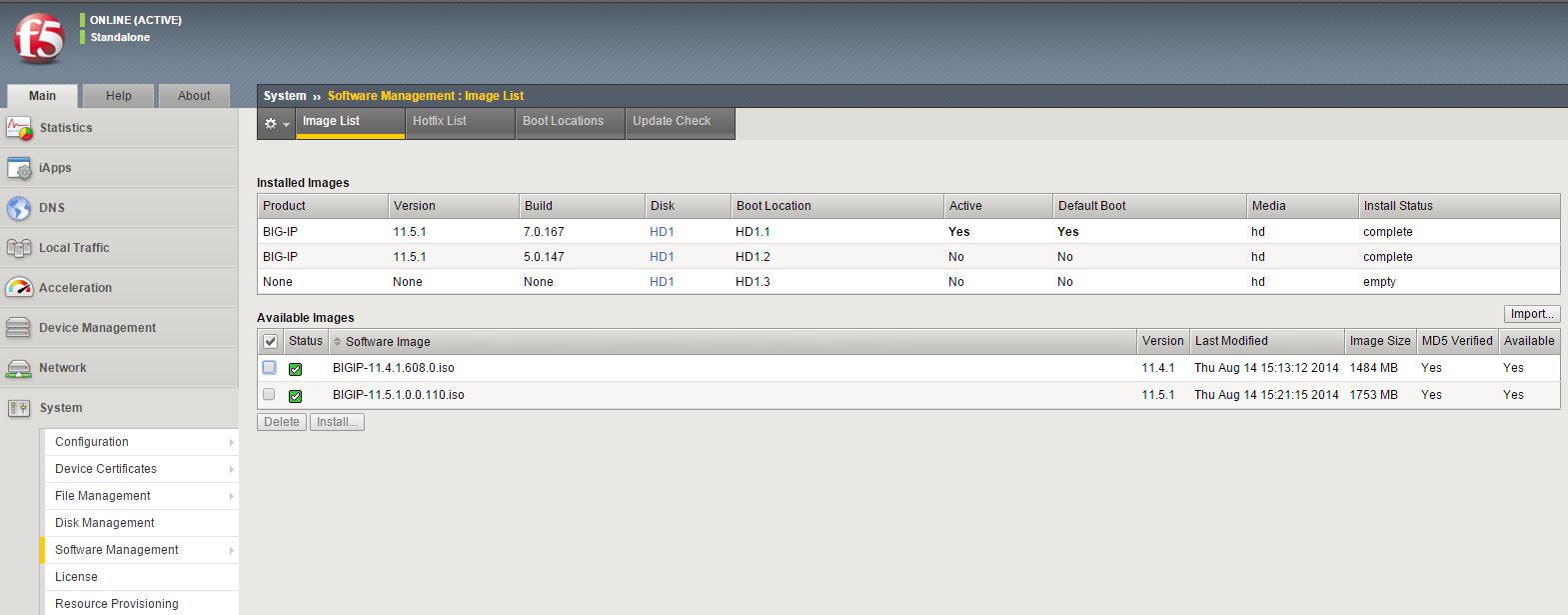Select the BIGIP-11.5.1.0.0.110.iso checkbox
1568x615 pixels.
point(269,395)
